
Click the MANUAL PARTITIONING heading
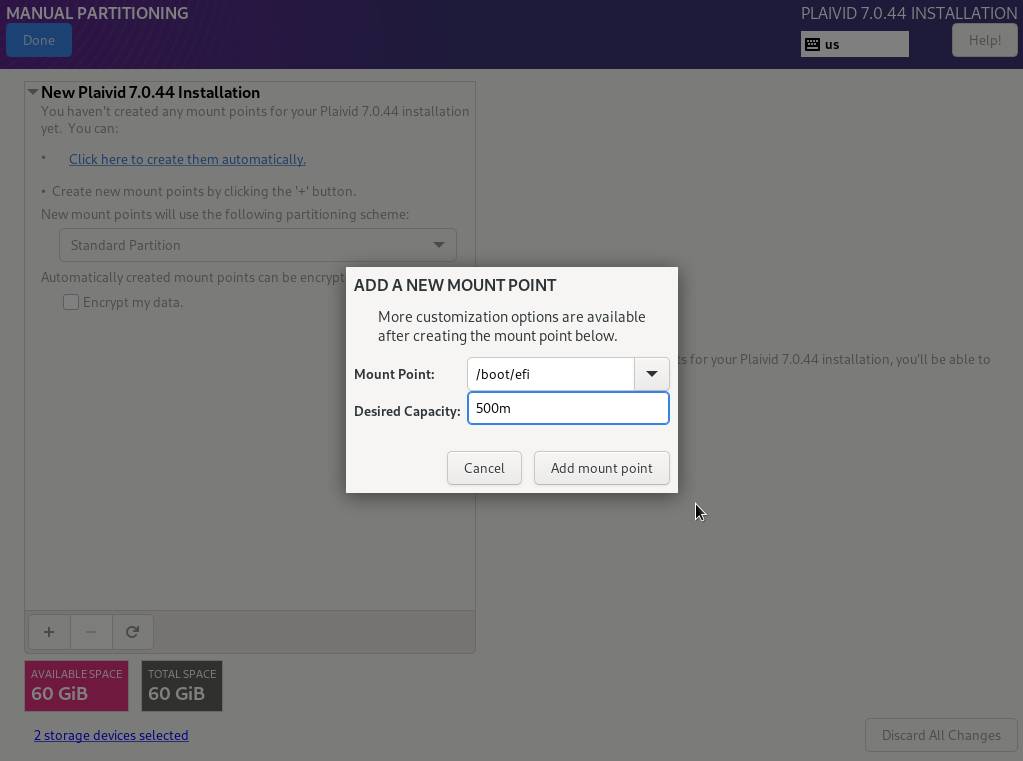97,13
